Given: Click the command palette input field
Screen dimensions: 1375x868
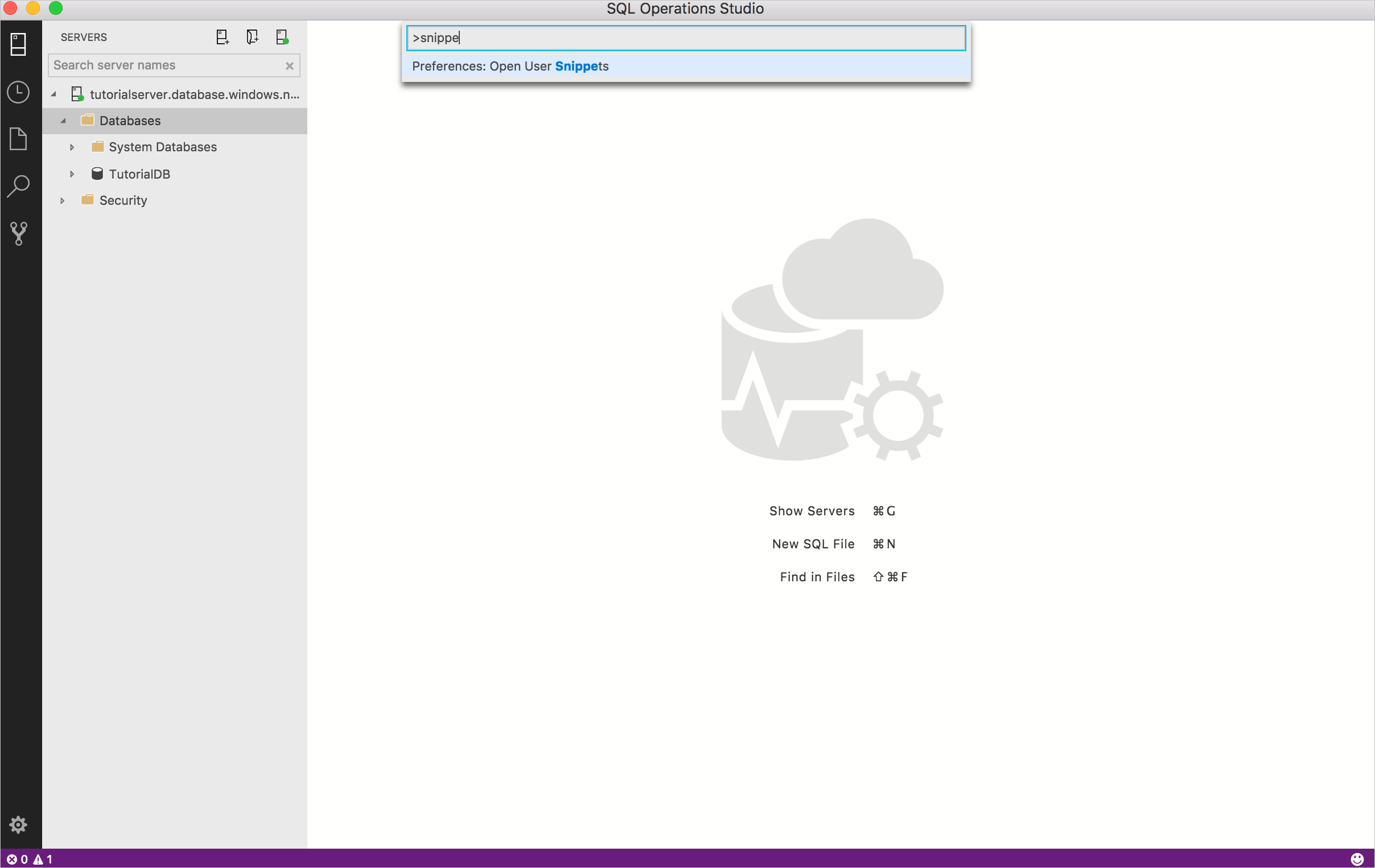Looking at the screenshot, I should tap(686, 38).
